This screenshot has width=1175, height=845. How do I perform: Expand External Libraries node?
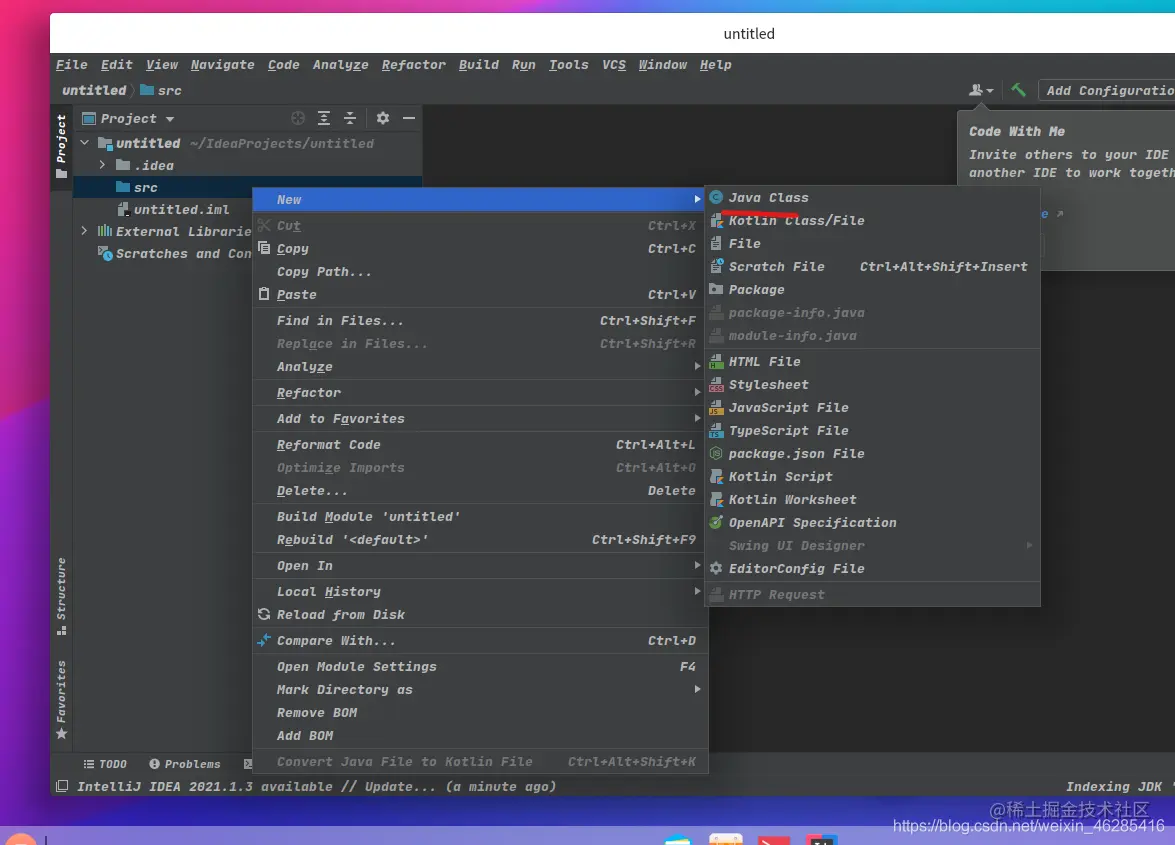pyautogui.click(x=85, y=231)
